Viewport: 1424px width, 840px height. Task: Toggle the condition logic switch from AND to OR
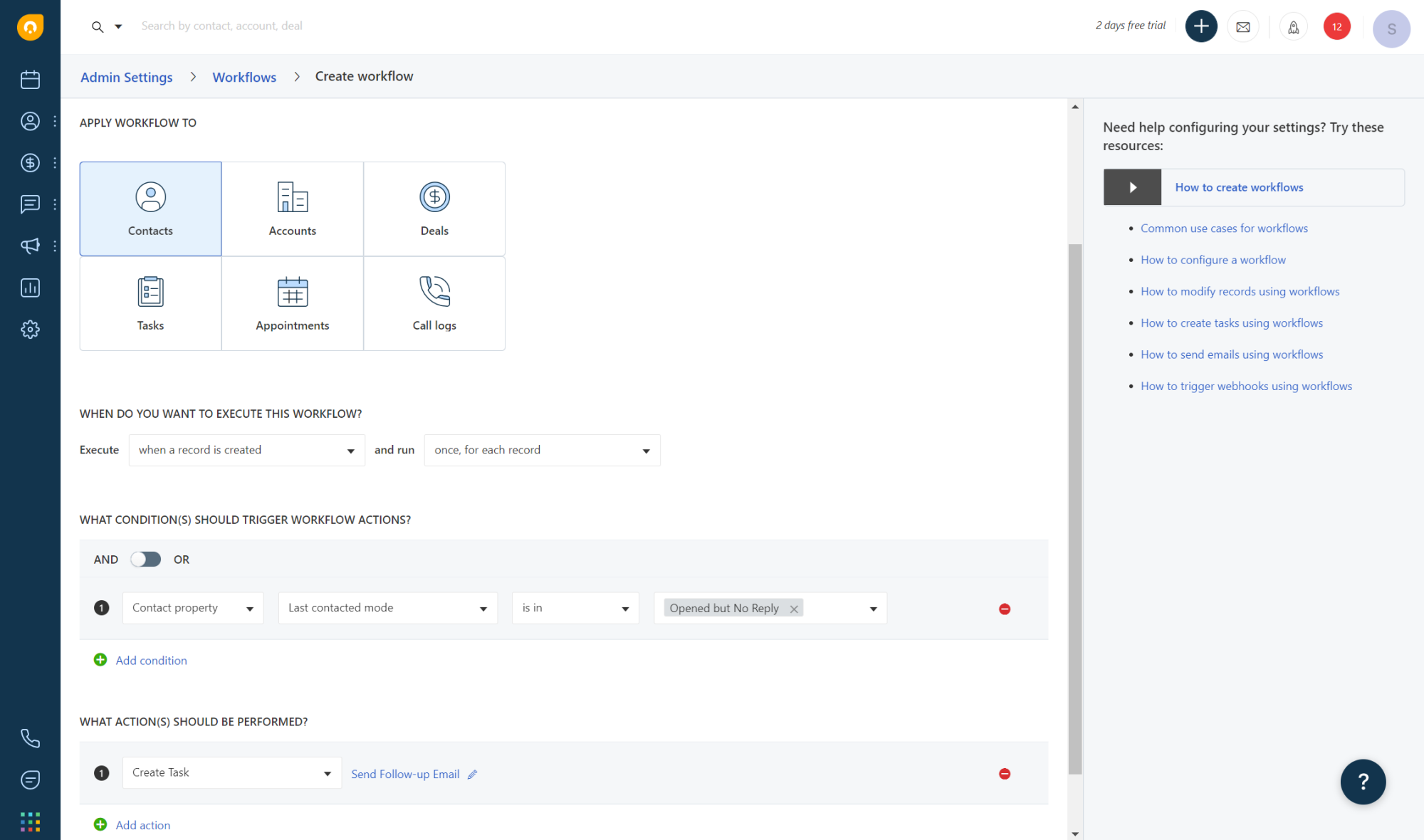(145, 560)
